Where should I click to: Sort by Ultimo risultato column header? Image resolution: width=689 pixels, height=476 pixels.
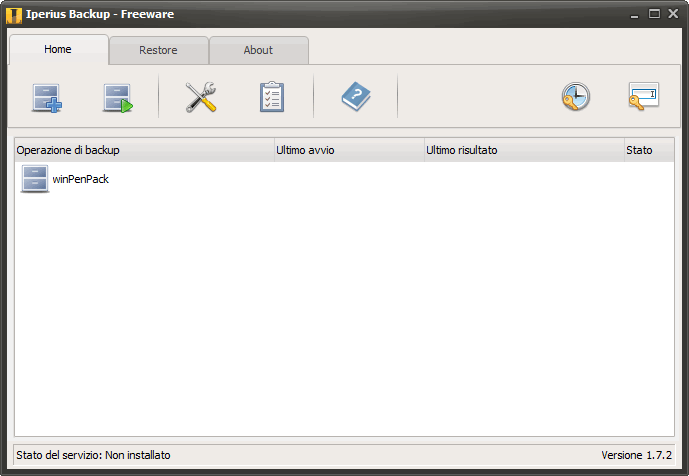pos(524,150)
